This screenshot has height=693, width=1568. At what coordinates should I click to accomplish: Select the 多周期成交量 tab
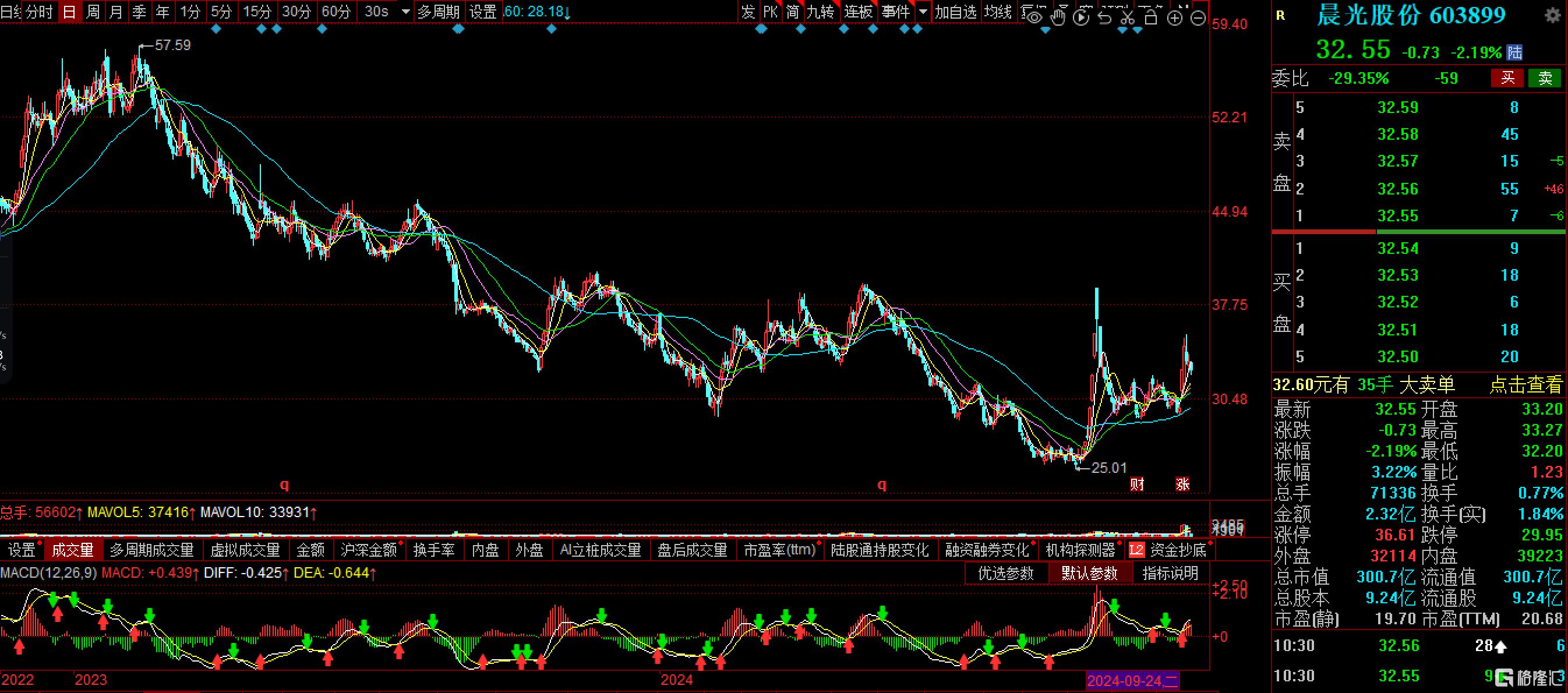(151, 550)
